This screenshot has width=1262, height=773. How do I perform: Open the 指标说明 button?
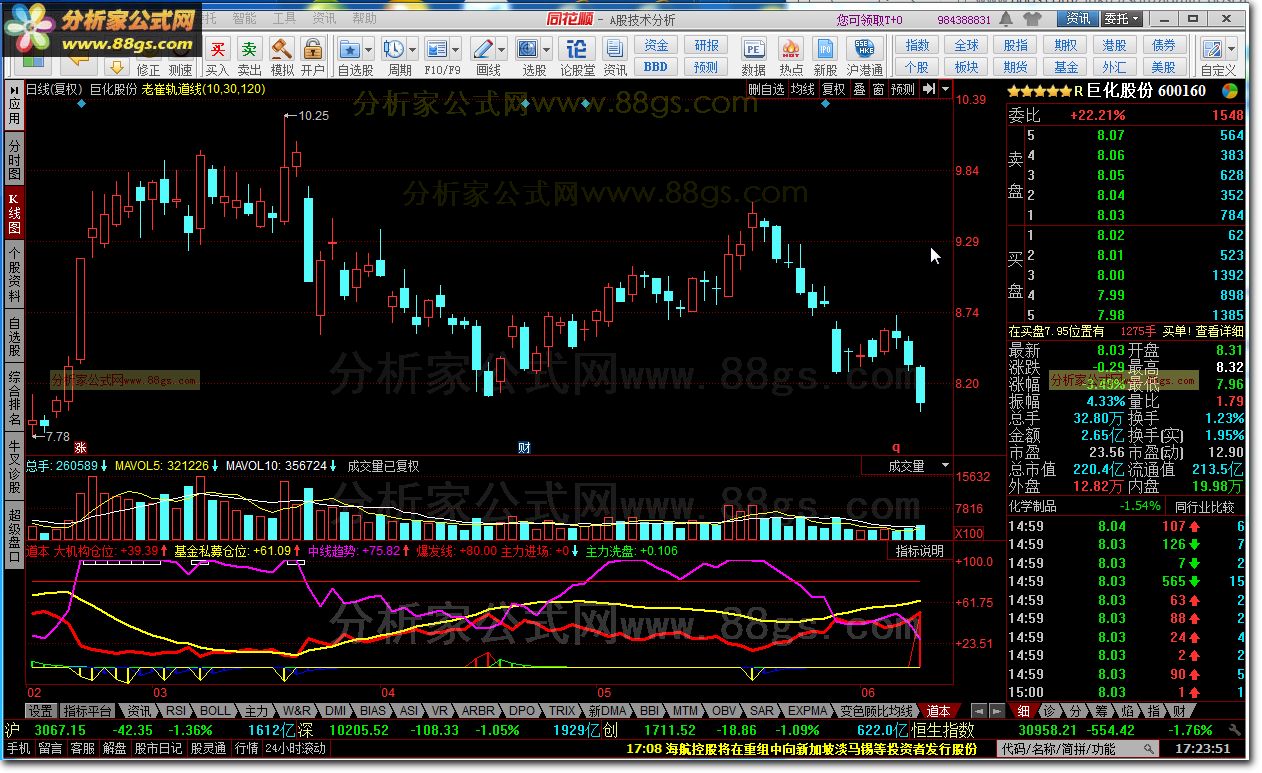coord(919,551)
